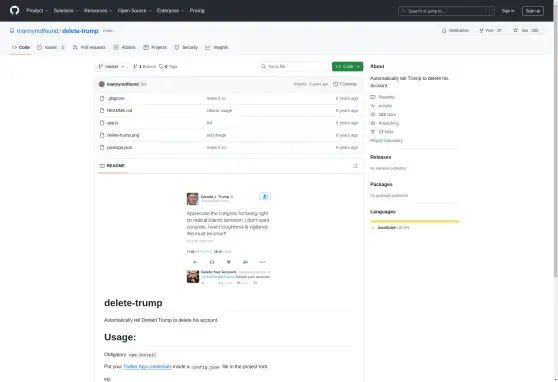558x382 pixels.
Task: Open the Releases heading link
Action: [x=380, y=157]
